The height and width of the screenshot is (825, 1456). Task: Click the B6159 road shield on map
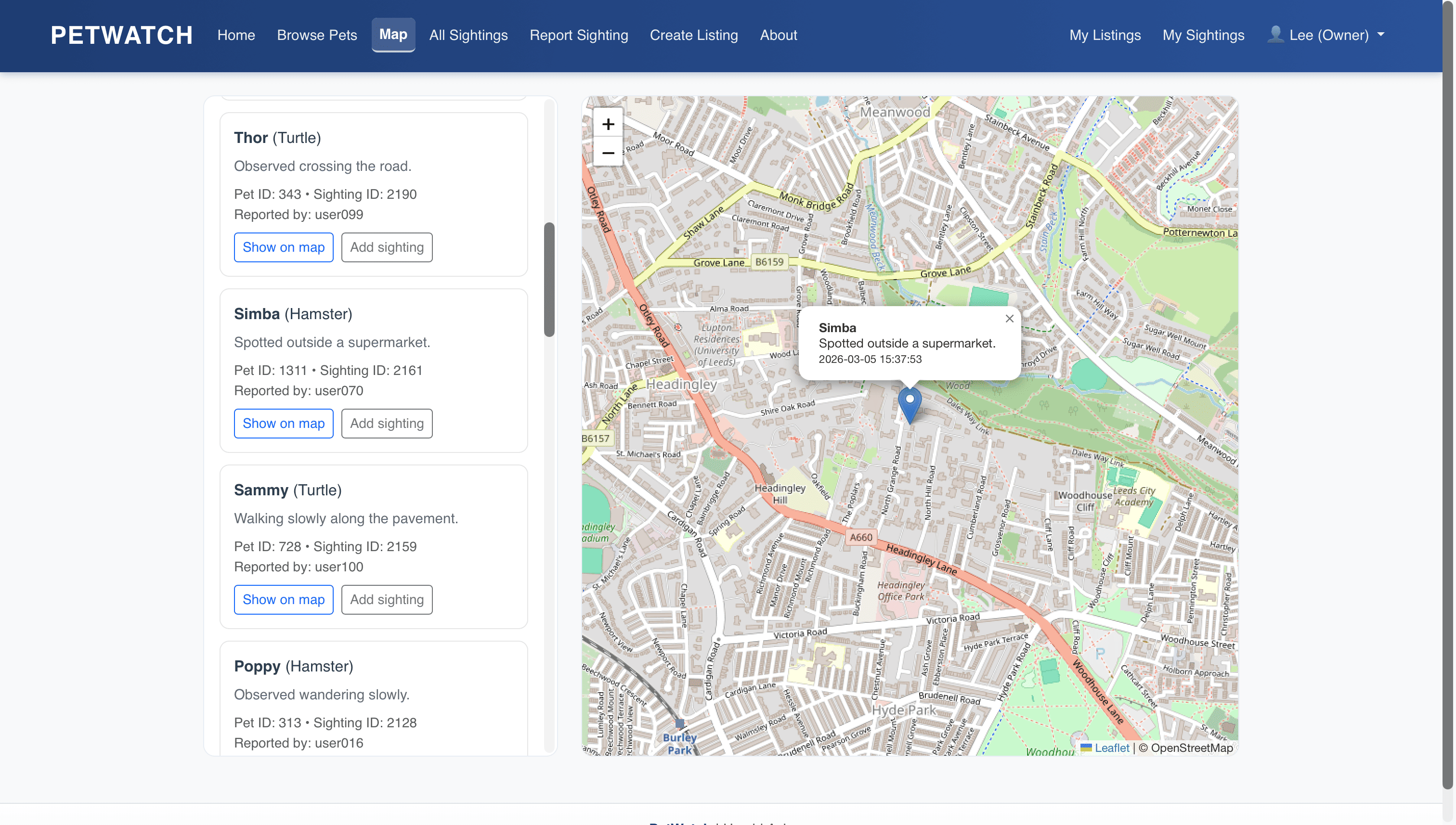(769, 262)
